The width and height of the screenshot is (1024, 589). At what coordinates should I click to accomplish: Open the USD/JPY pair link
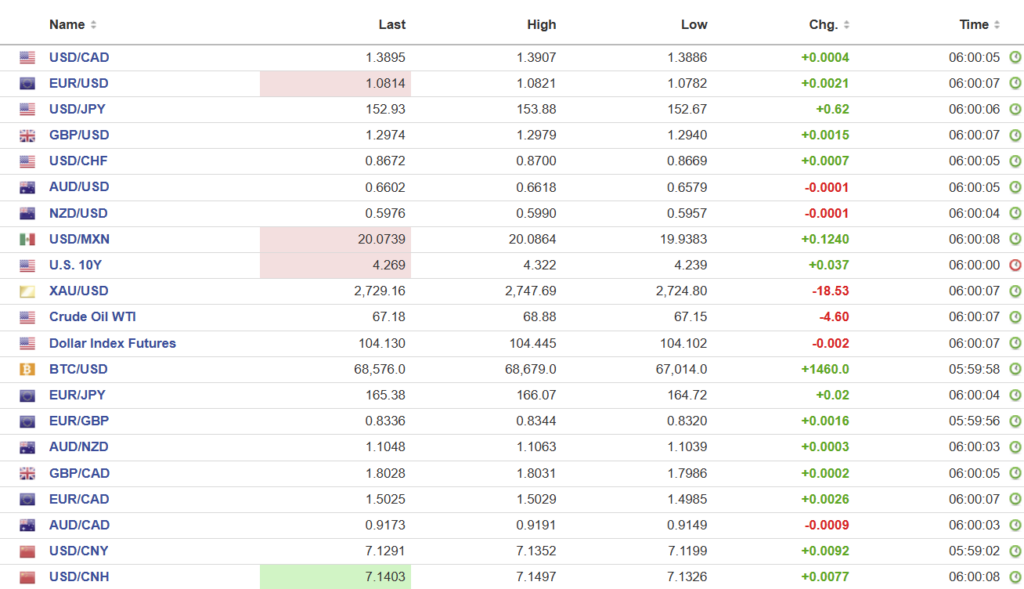[79, 109]
